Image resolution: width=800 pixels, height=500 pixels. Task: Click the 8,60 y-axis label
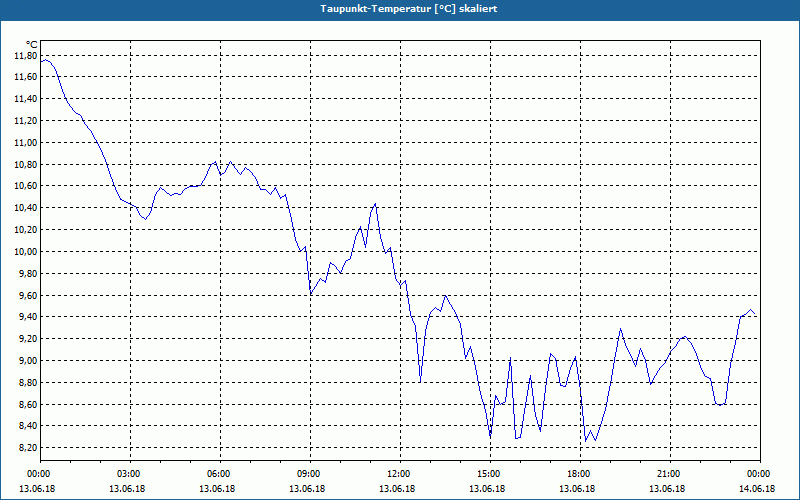point(27,405)
